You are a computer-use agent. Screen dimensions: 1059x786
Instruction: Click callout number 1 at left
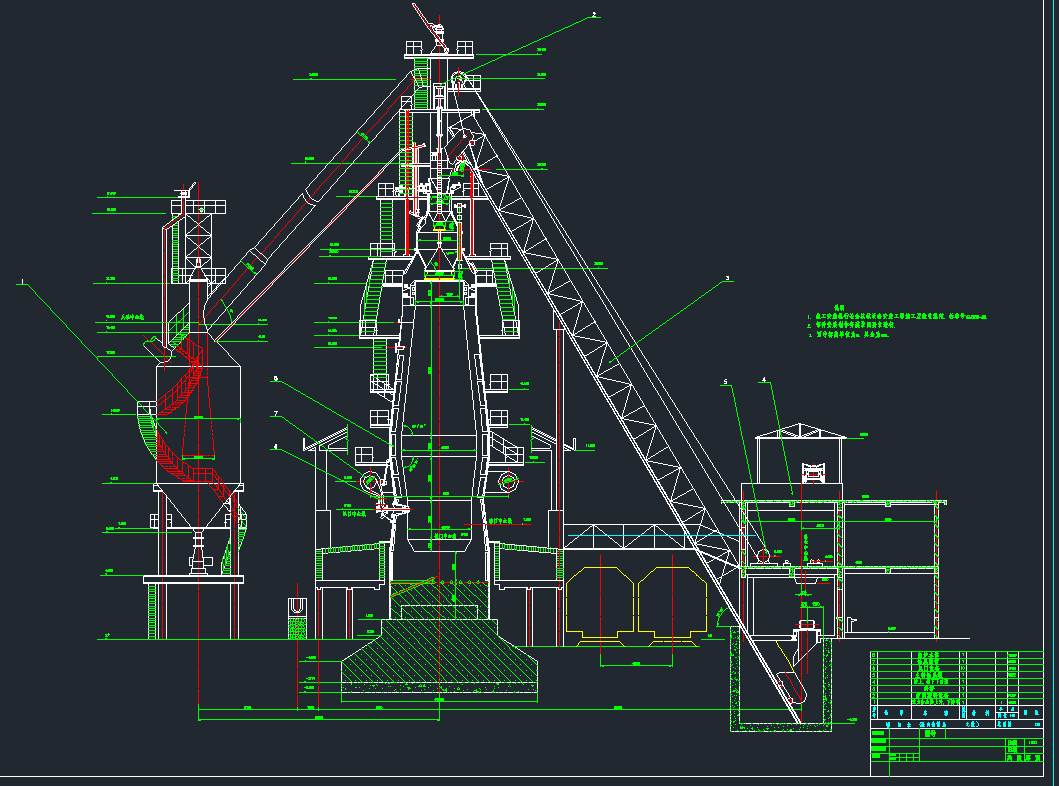(21, 283)
